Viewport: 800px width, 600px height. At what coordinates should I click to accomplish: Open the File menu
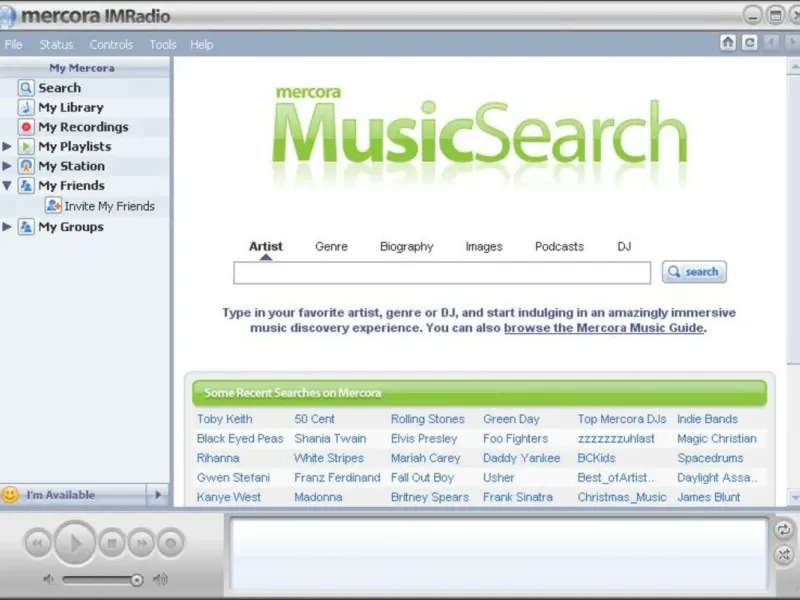pyautogui.click(x=13, y=44)
